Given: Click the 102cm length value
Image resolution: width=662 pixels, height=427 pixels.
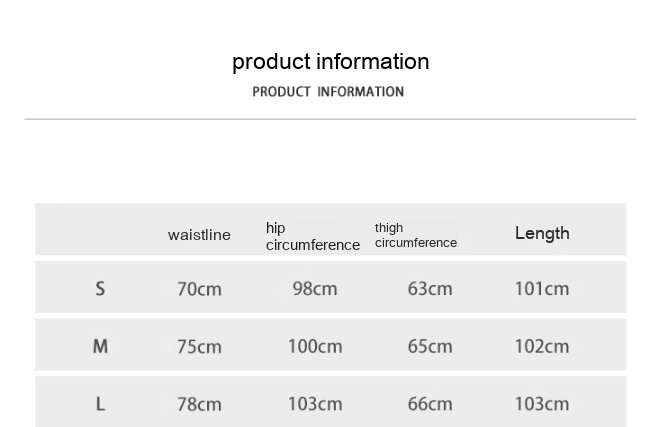Looking at the screenshot, I should click(x=542, y=346).
